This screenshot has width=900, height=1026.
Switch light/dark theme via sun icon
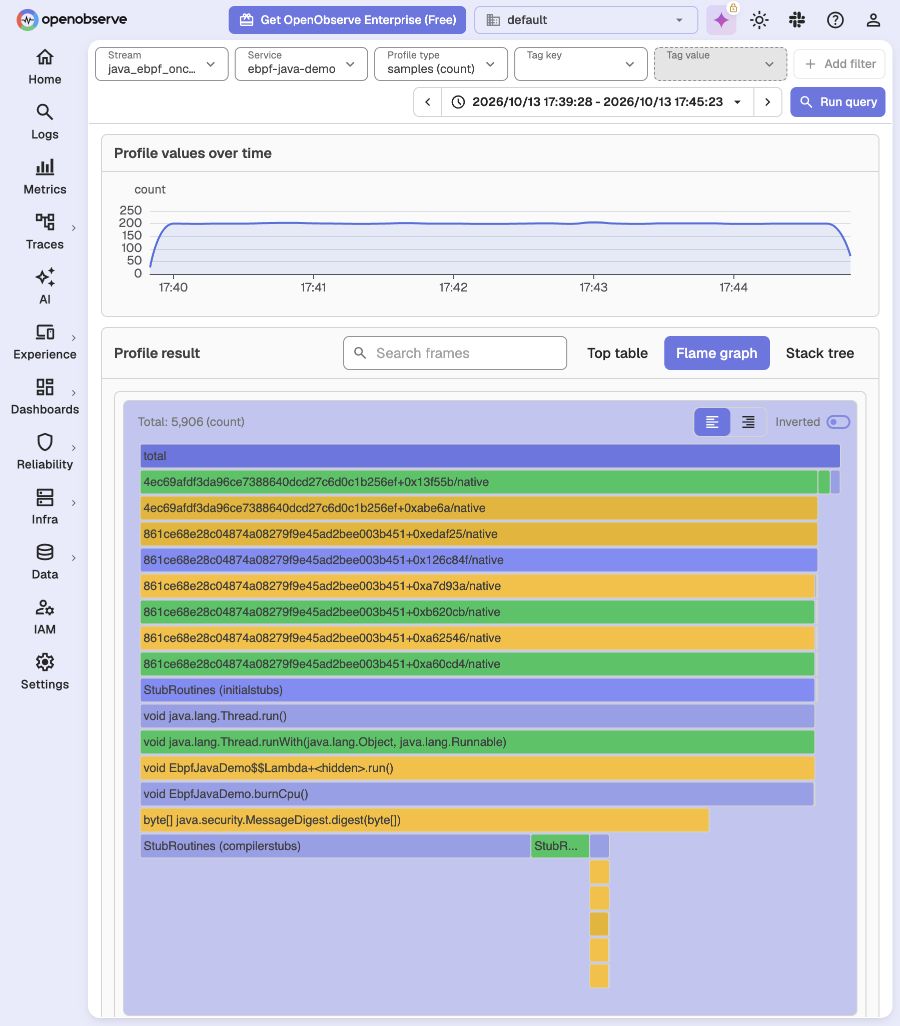pos(759,20)
